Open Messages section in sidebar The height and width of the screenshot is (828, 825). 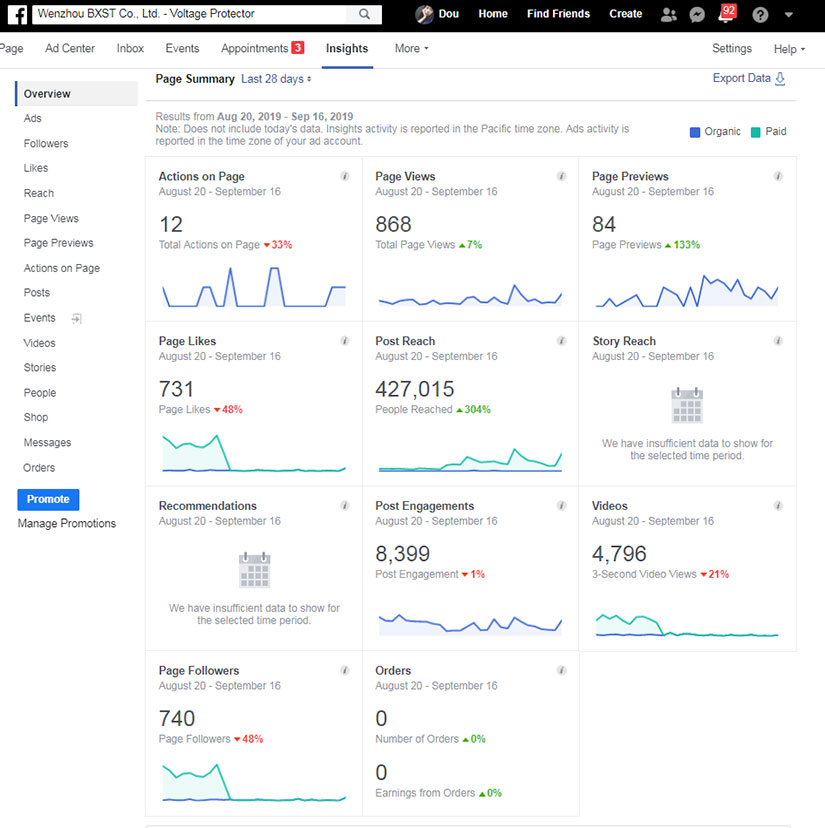coord(47,443)
